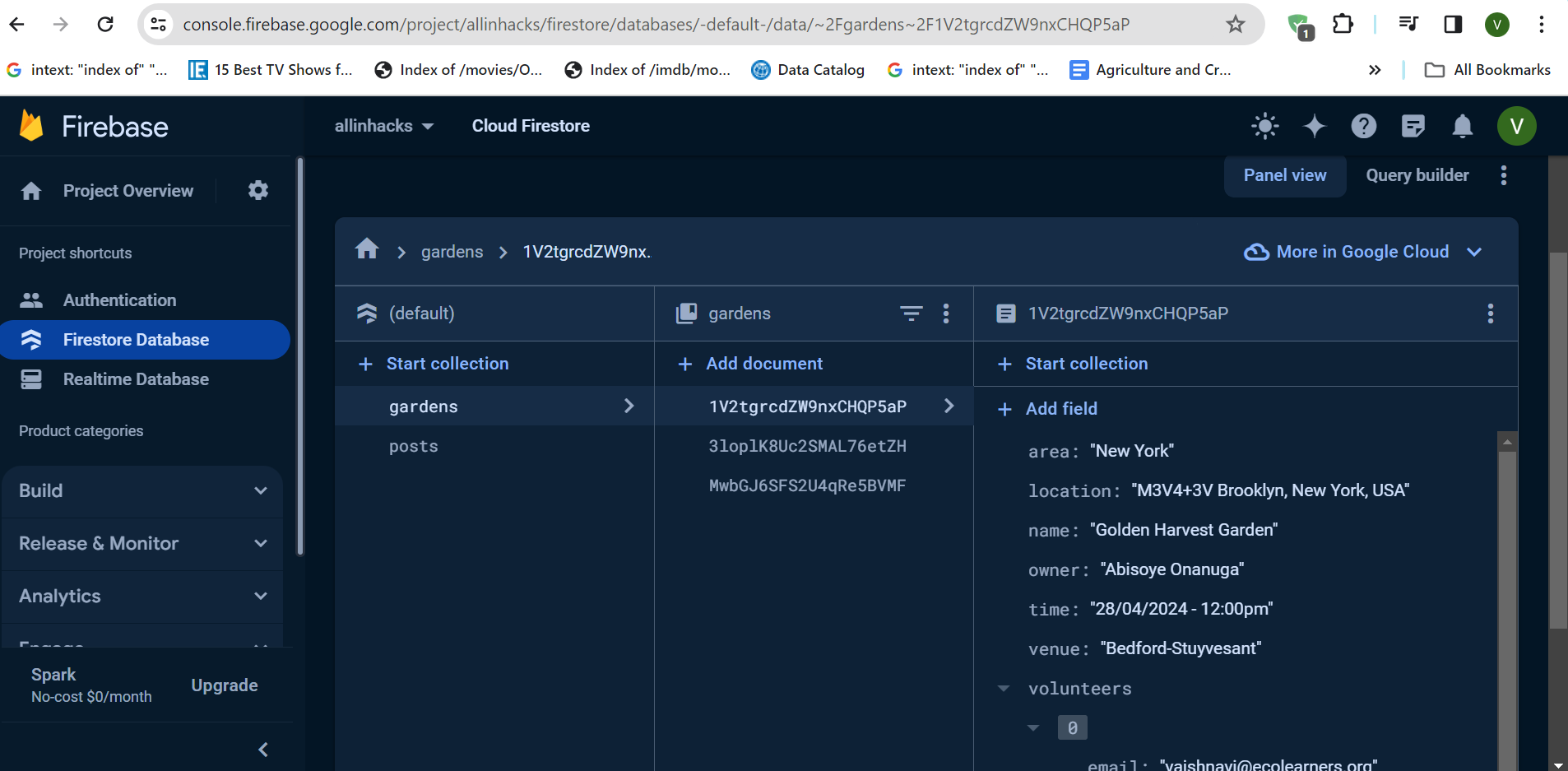Screen dimensions: 1568x771
Task: Expand the Analytics category
Action: [x=142, y=597]
